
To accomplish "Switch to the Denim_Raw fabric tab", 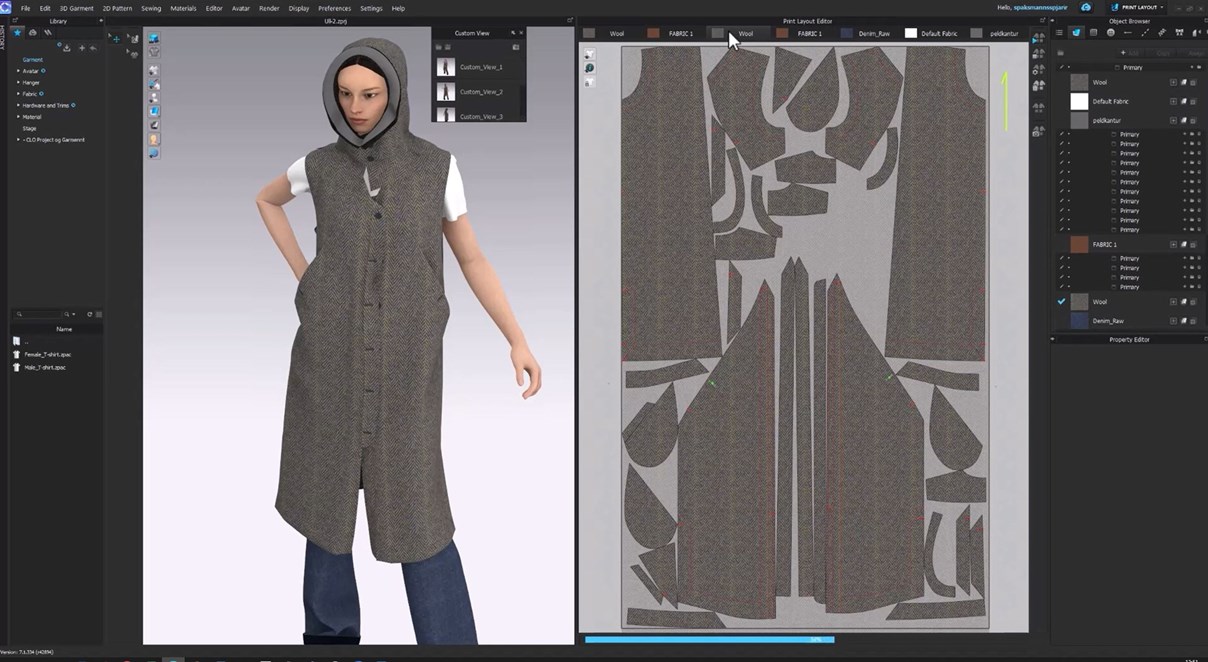I will pos(865,33).
